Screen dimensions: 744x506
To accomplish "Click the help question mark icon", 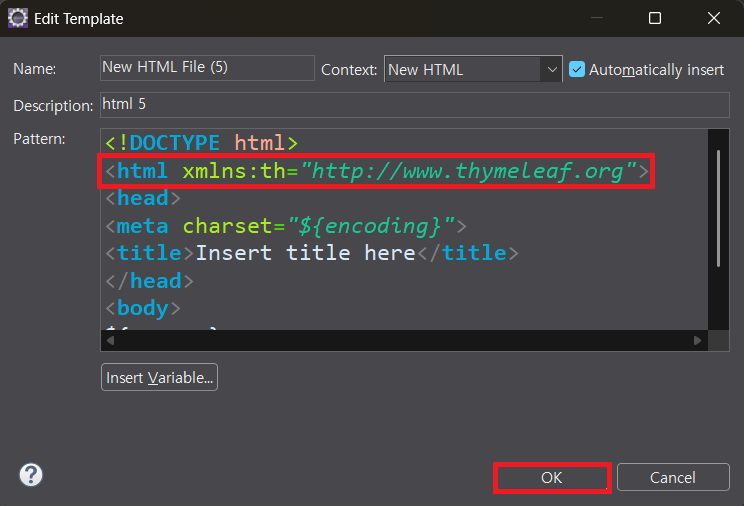I will pos(31,474).
